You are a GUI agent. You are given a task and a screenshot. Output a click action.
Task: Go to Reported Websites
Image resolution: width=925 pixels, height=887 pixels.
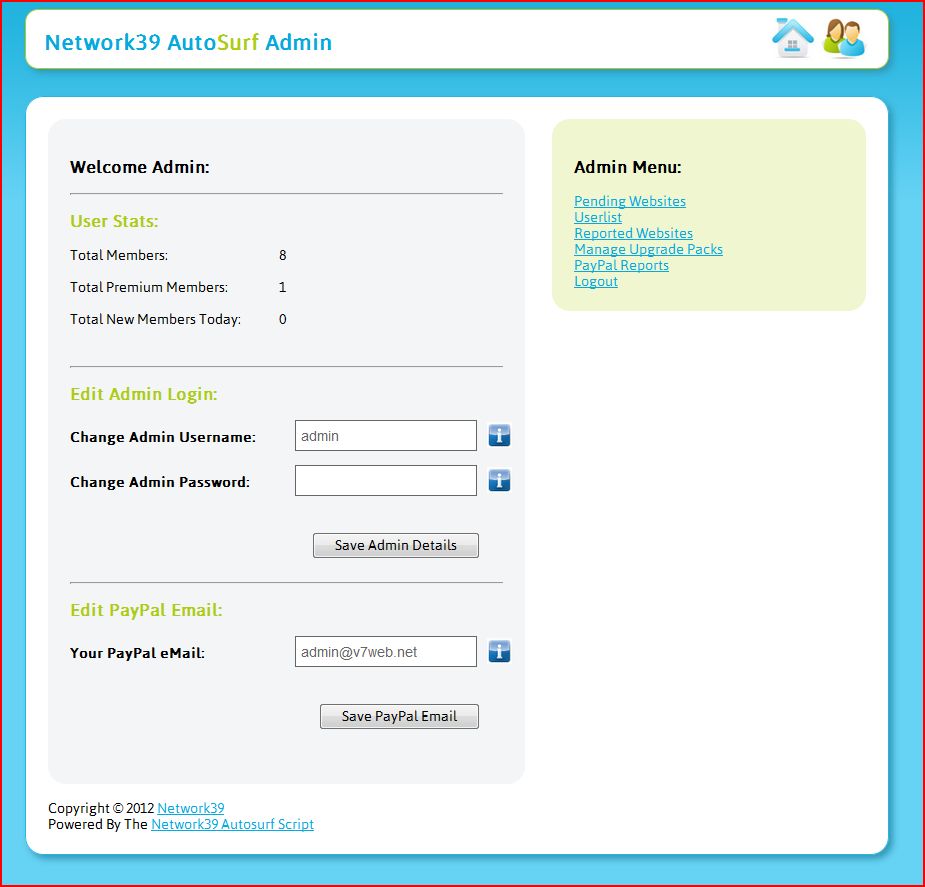pos(633,233)
